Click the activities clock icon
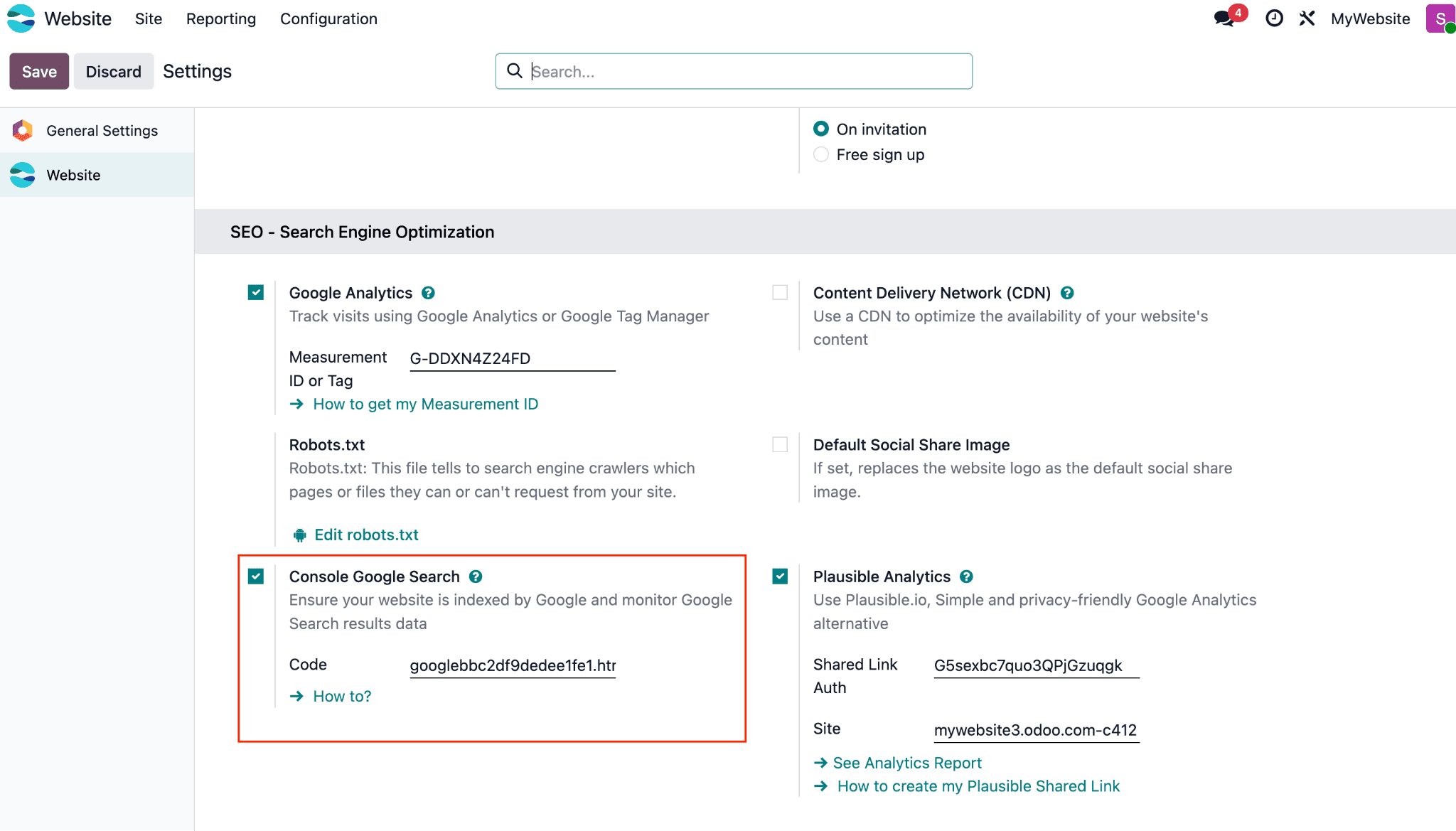1456x831 pixels. click(1274, 18)
